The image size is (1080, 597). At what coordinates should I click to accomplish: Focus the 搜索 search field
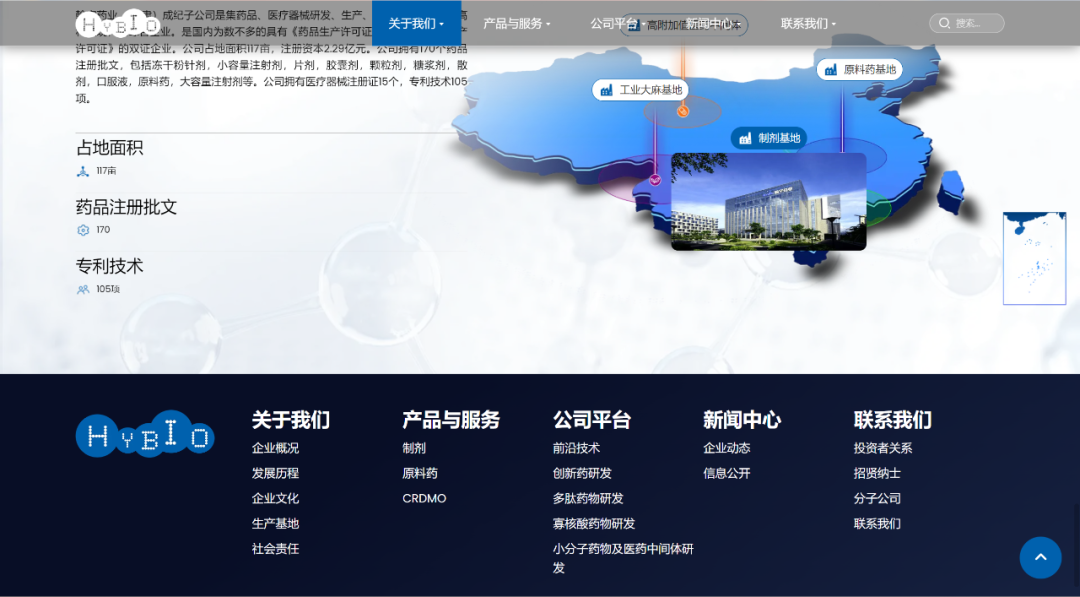967,23
